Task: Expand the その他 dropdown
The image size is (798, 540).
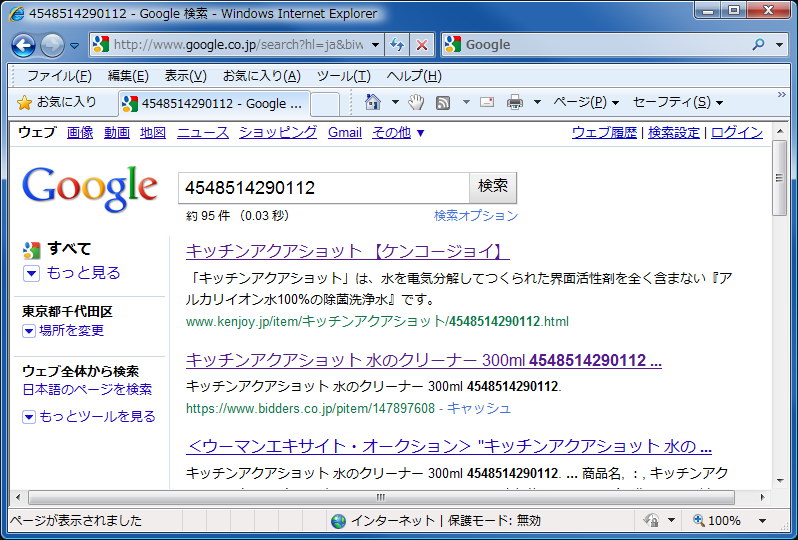Action: pos(397,133)
